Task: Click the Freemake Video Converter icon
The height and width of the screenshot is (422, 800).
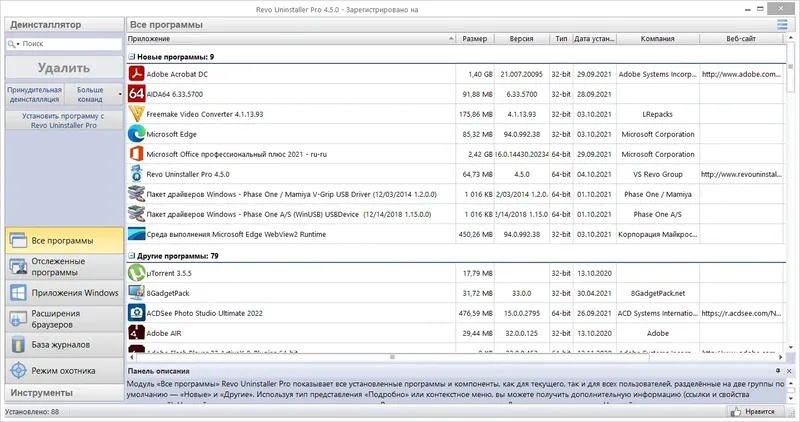Action: point(136,114)
